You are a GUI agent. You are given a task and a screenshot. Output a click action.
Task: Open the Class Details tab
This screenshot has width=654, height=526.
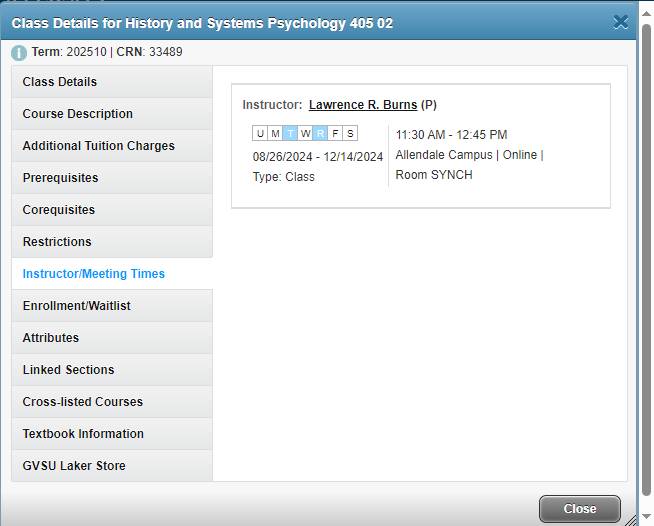click(x=60, y=82)
